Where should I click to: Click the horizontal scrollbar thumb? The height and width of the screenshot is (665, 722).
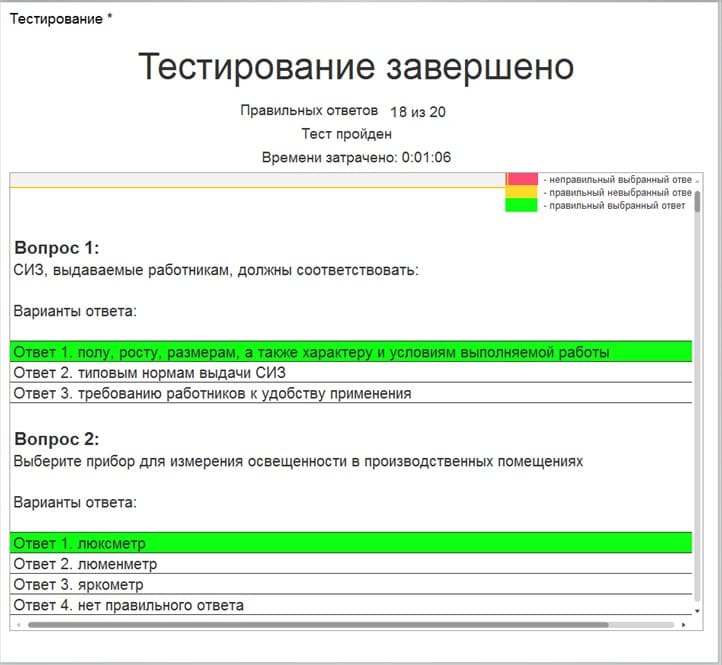pos(318,625)
